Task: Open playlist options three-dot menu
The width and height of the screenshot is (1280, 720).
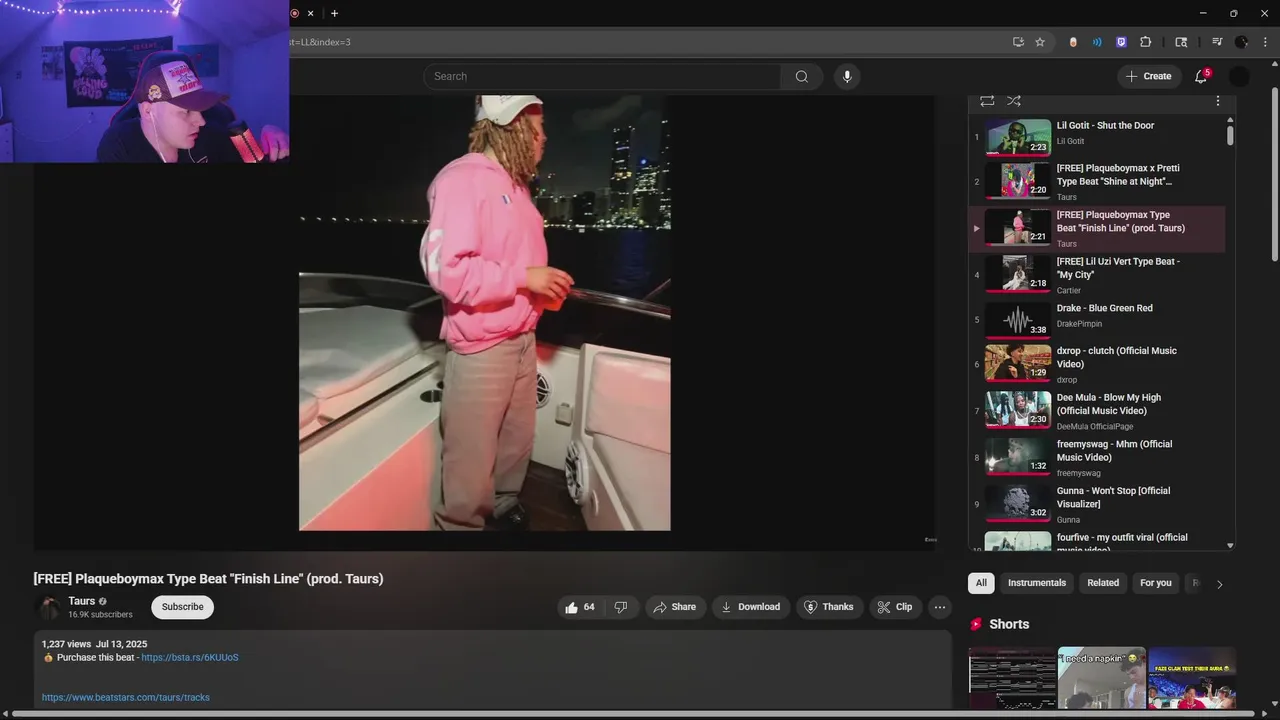Action: (x=1217, y=101)
